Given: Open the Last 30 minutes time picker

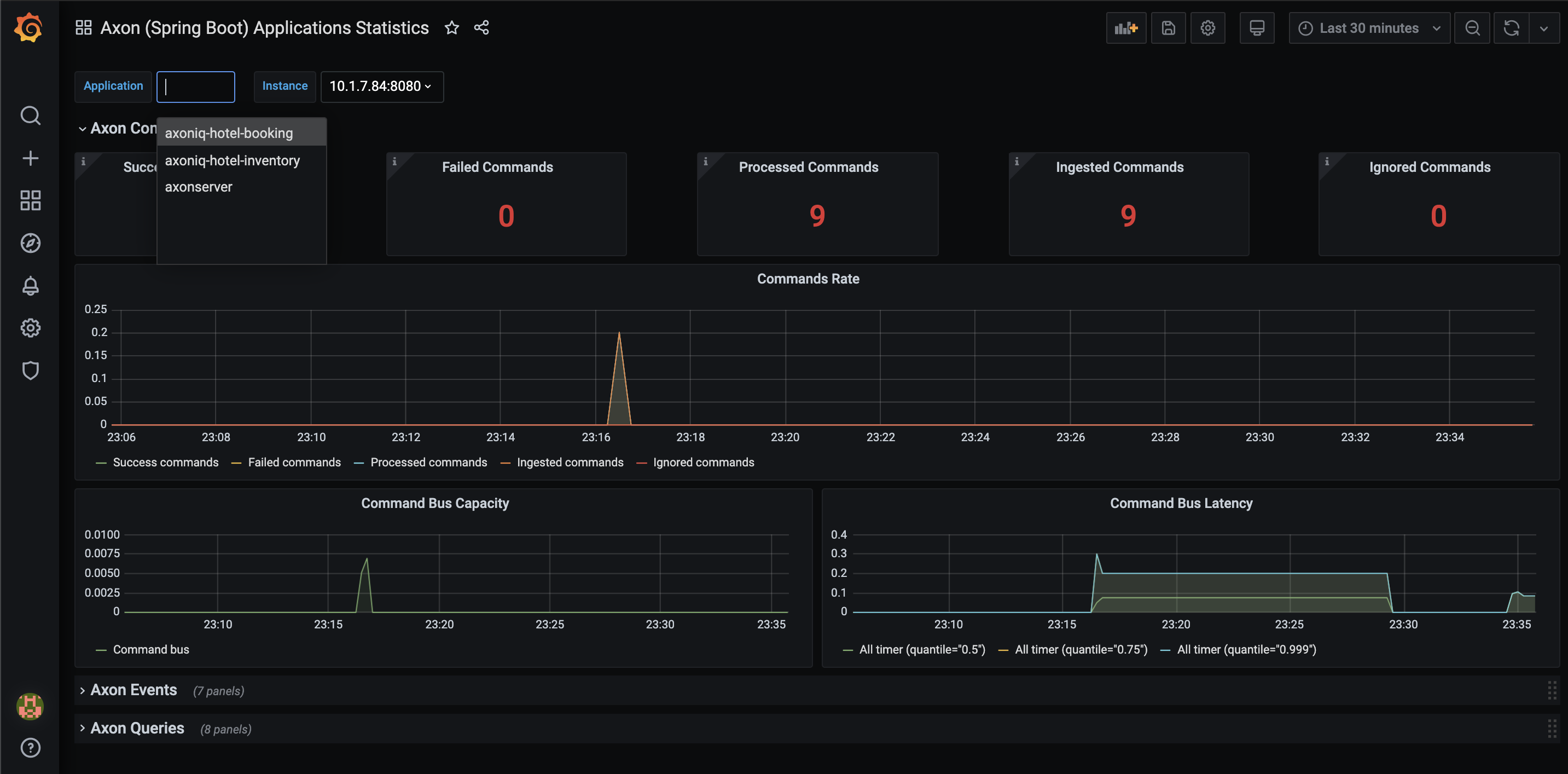Looking at the screenshot, I should pos(1368,28).
